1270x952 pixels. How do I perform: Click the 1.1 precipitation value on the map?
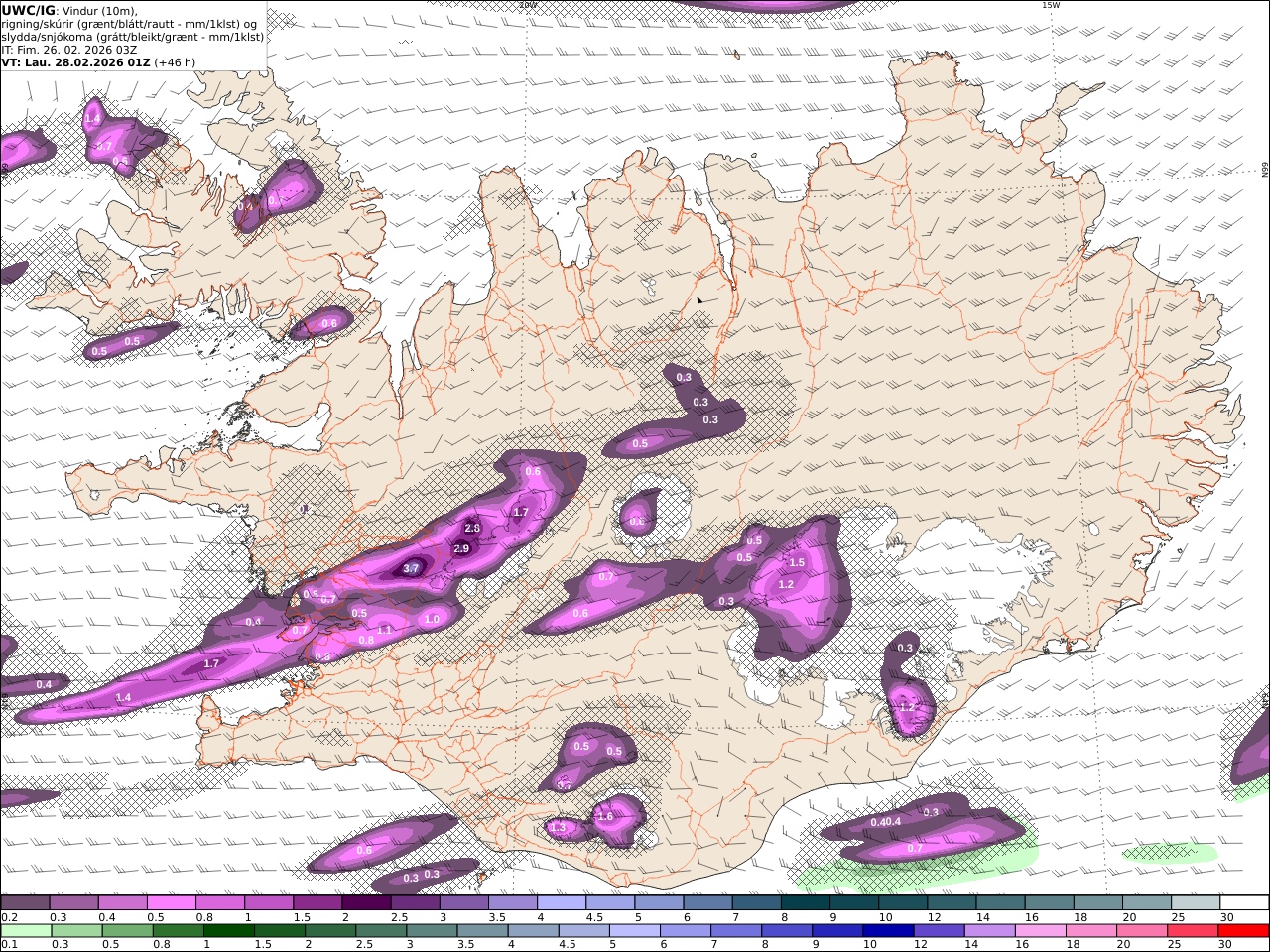(x=385, y=630)
